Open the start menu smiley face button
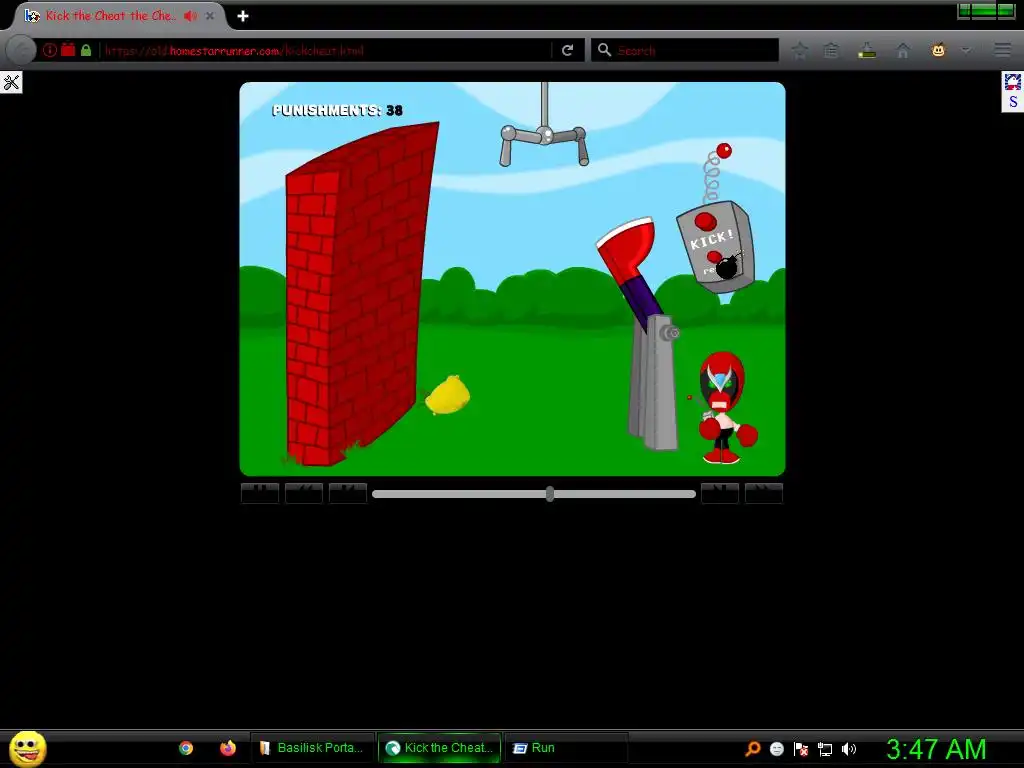1024x768 pixels. coord(27,748)
